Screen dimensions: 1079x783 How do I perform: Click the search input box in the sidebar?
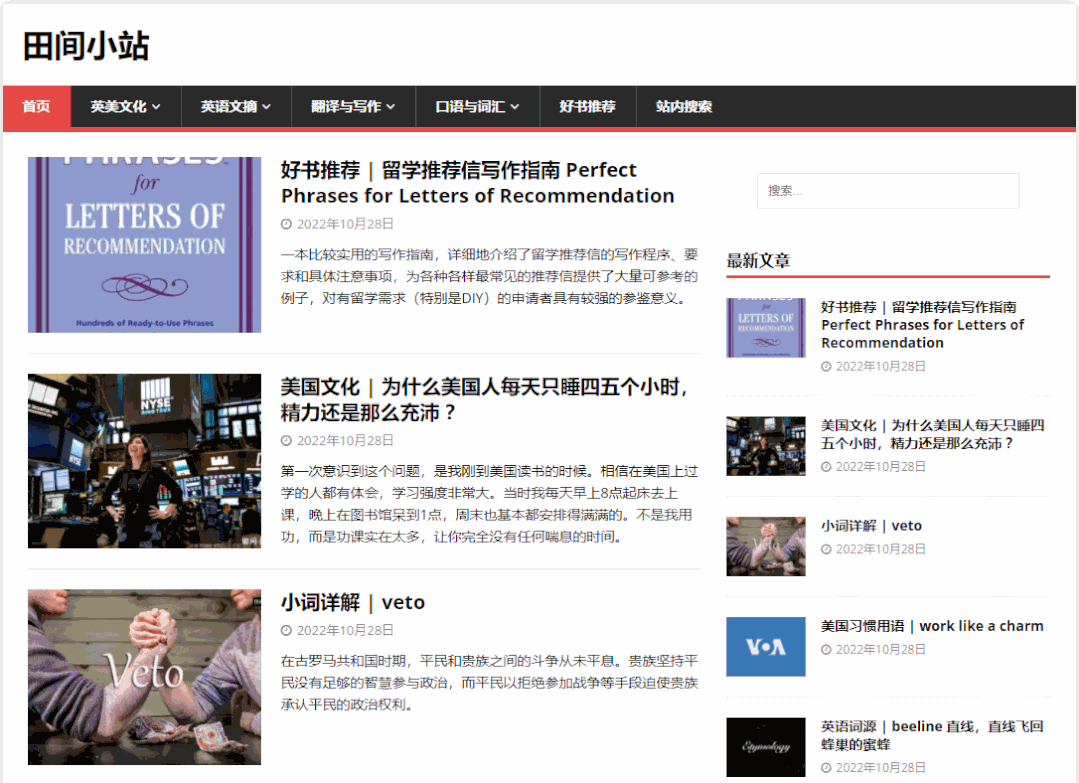886,191
